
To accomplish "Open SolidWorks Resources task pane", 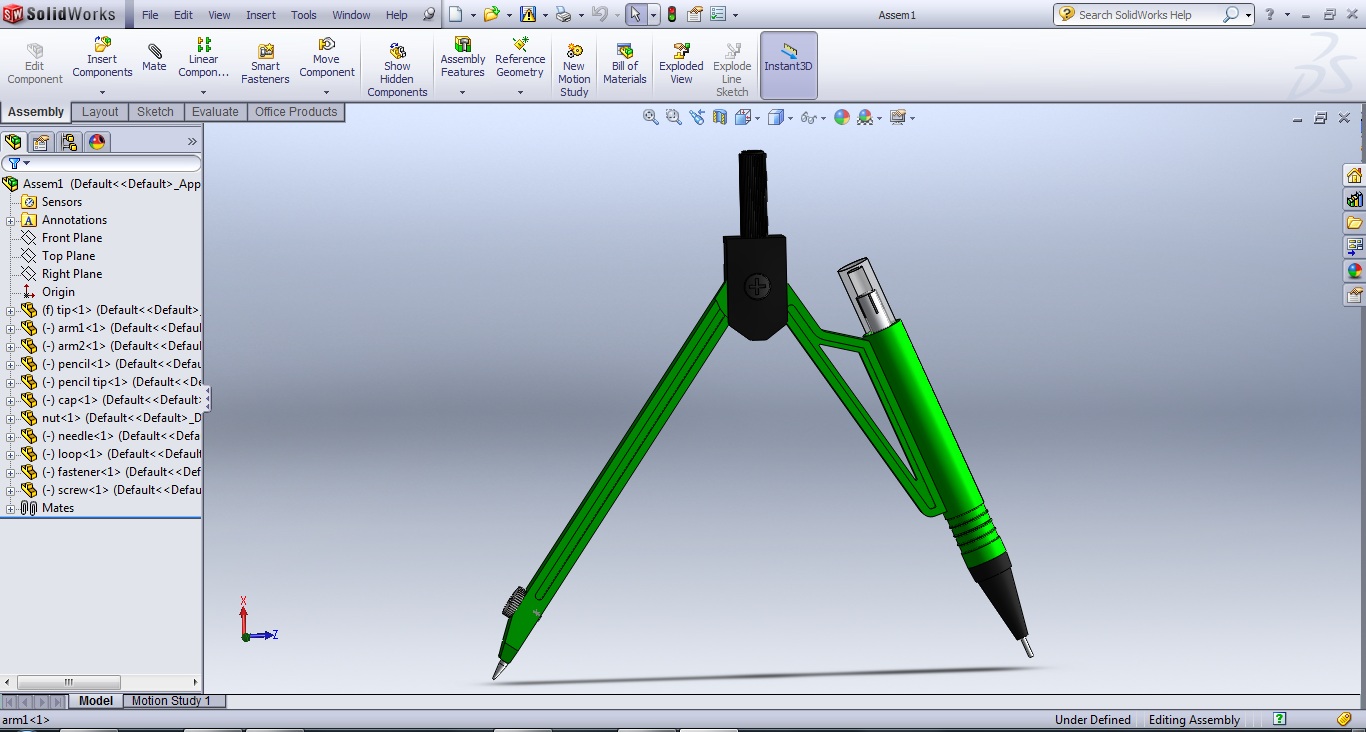I will point(1354,176).
